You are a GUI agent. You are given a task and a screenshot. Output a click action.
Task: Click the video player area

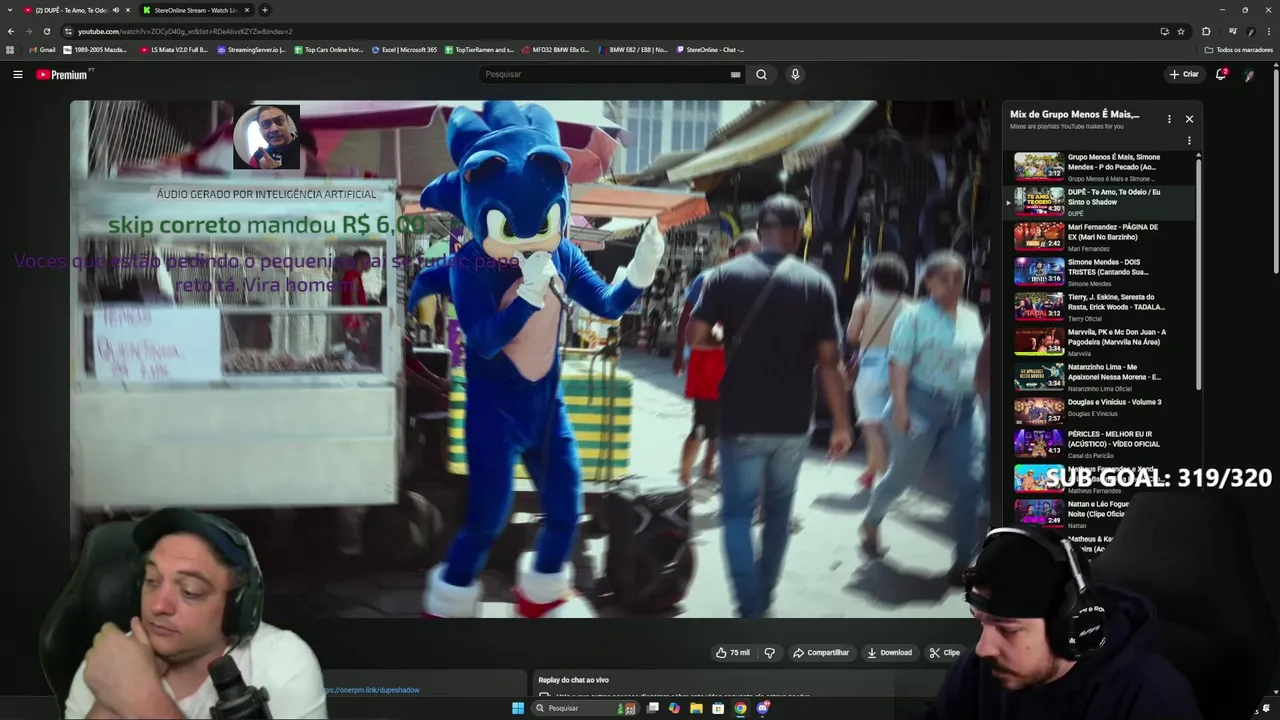530,359
